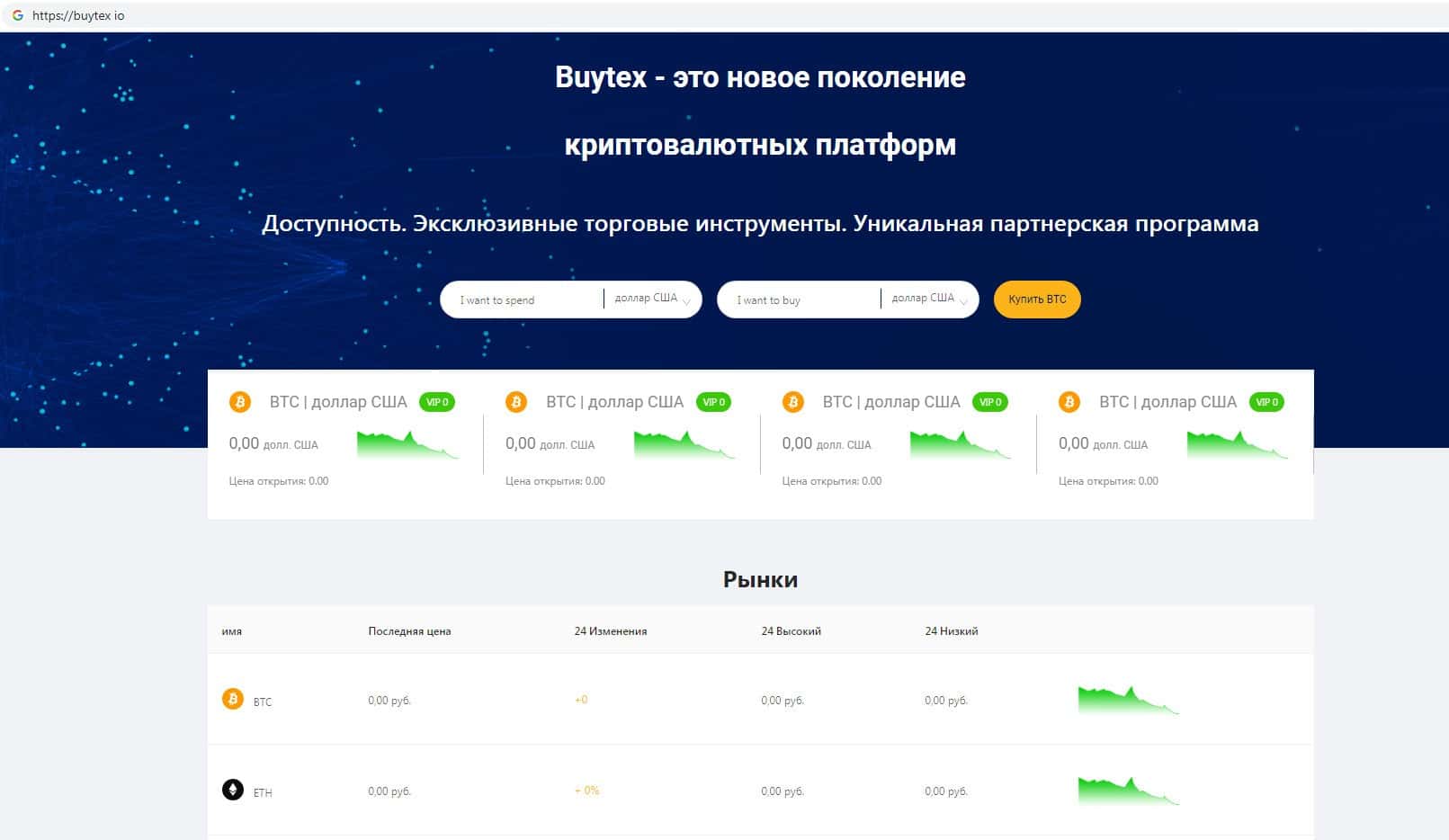Click the "24 Низкий" column header

click(952, 631)
